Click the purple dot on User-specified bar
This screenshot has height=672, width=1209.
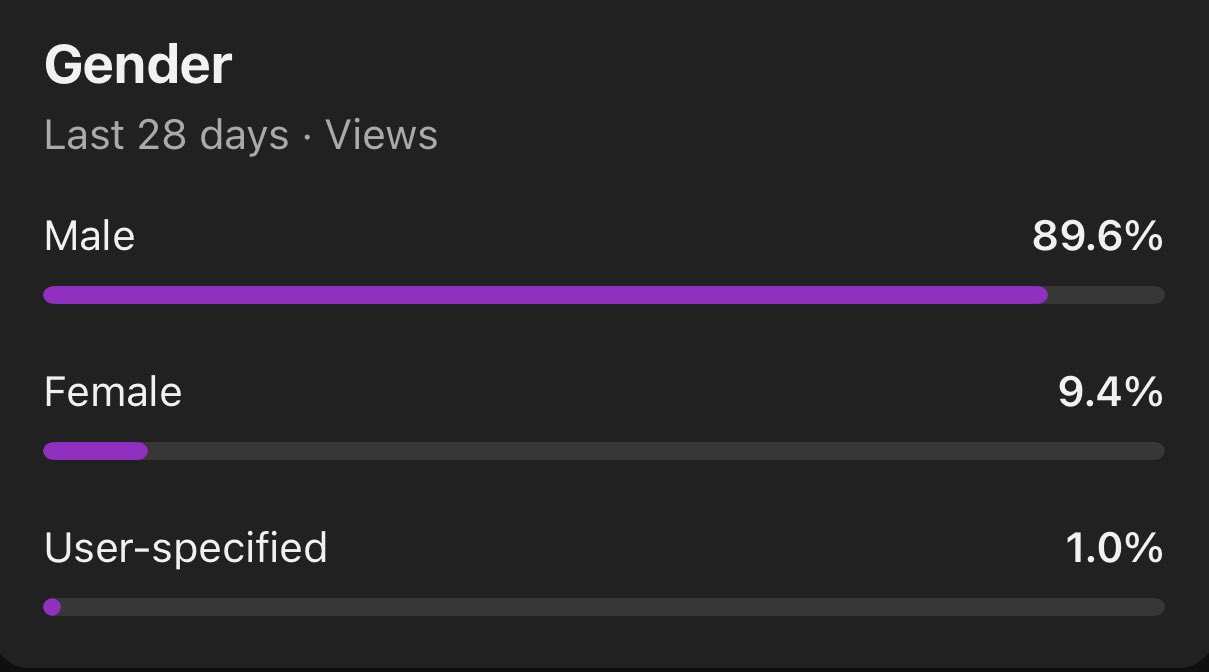(x=52, y=607)
